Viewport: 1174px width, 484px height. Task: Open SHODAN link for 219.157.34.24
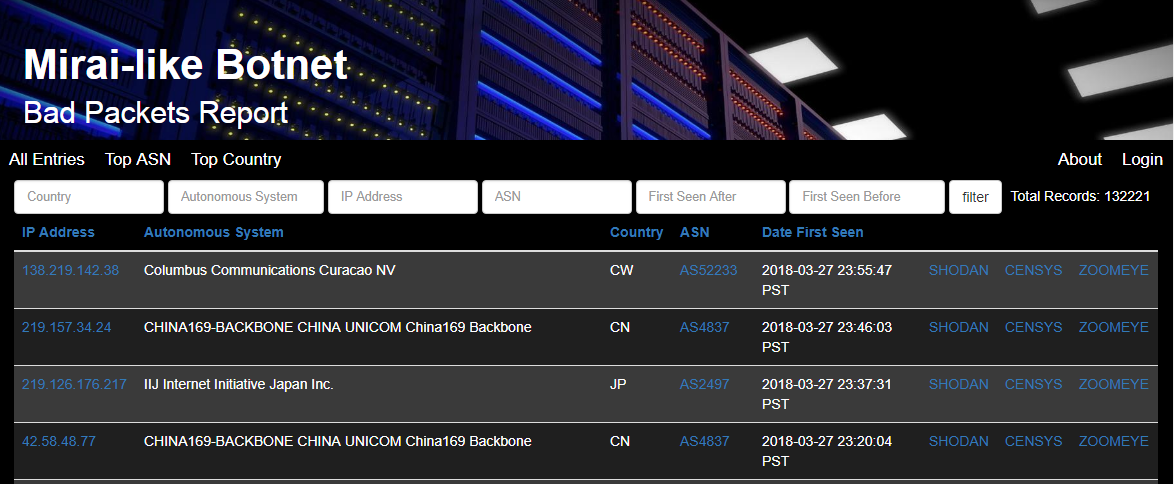point(958,327)
